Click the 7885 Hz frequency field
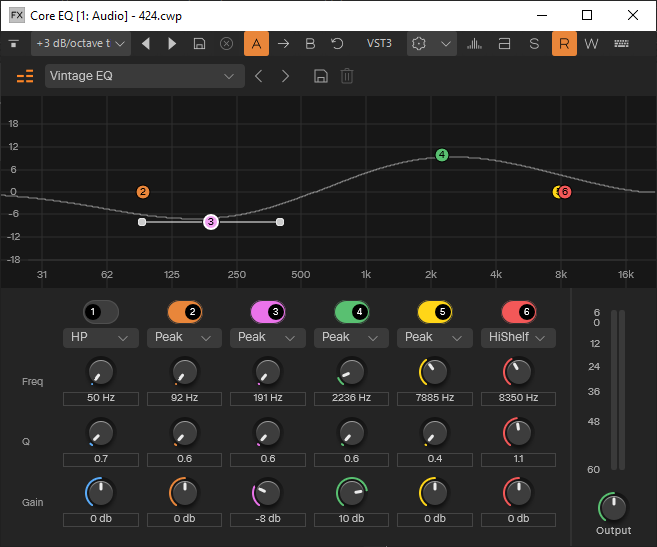Viewport: 657px width, 547px height. click(435, 398)
